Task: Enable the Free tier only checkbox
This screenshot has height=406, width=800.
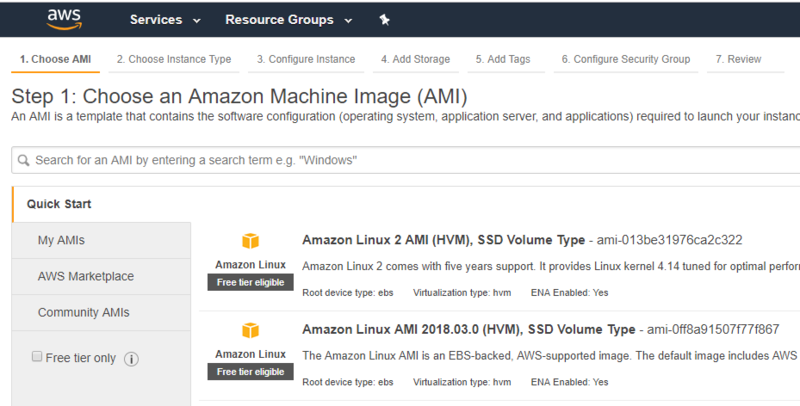Action: pyautogui.click(x=37, y=357)
